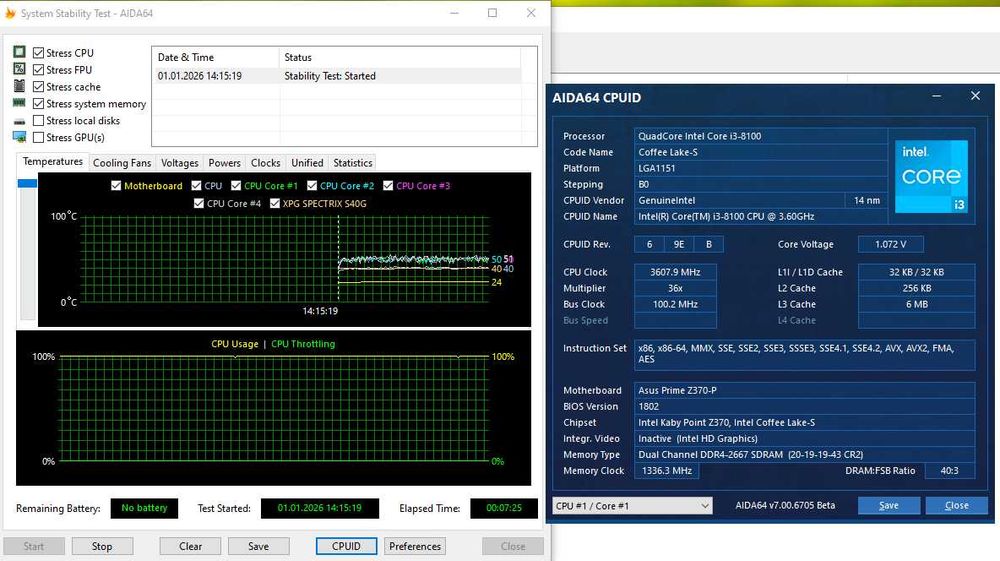
Task: Click the Stop button
Action: 102,546
